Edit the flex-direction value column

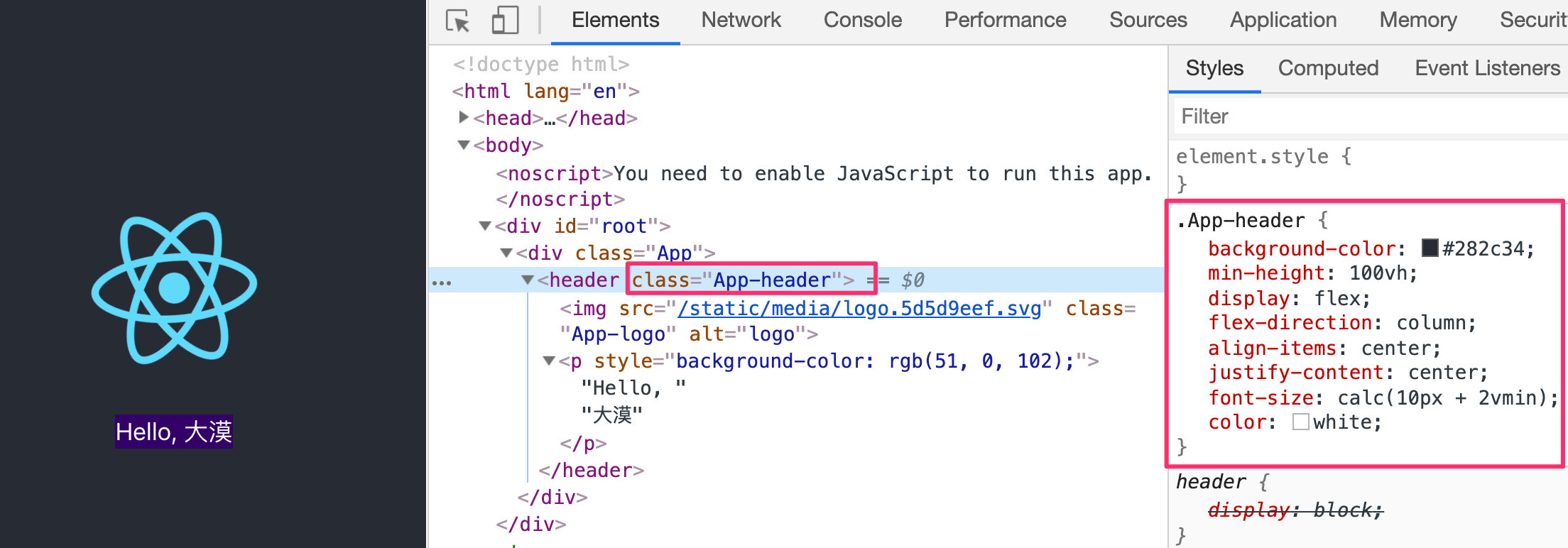[x=1430, y=322]
